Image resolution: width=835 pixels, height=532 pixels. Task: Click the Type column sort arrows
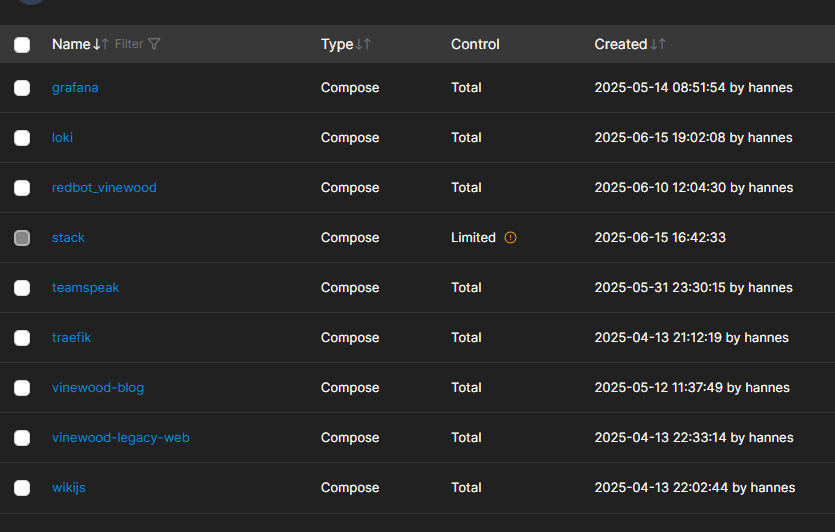click(364, 44)
